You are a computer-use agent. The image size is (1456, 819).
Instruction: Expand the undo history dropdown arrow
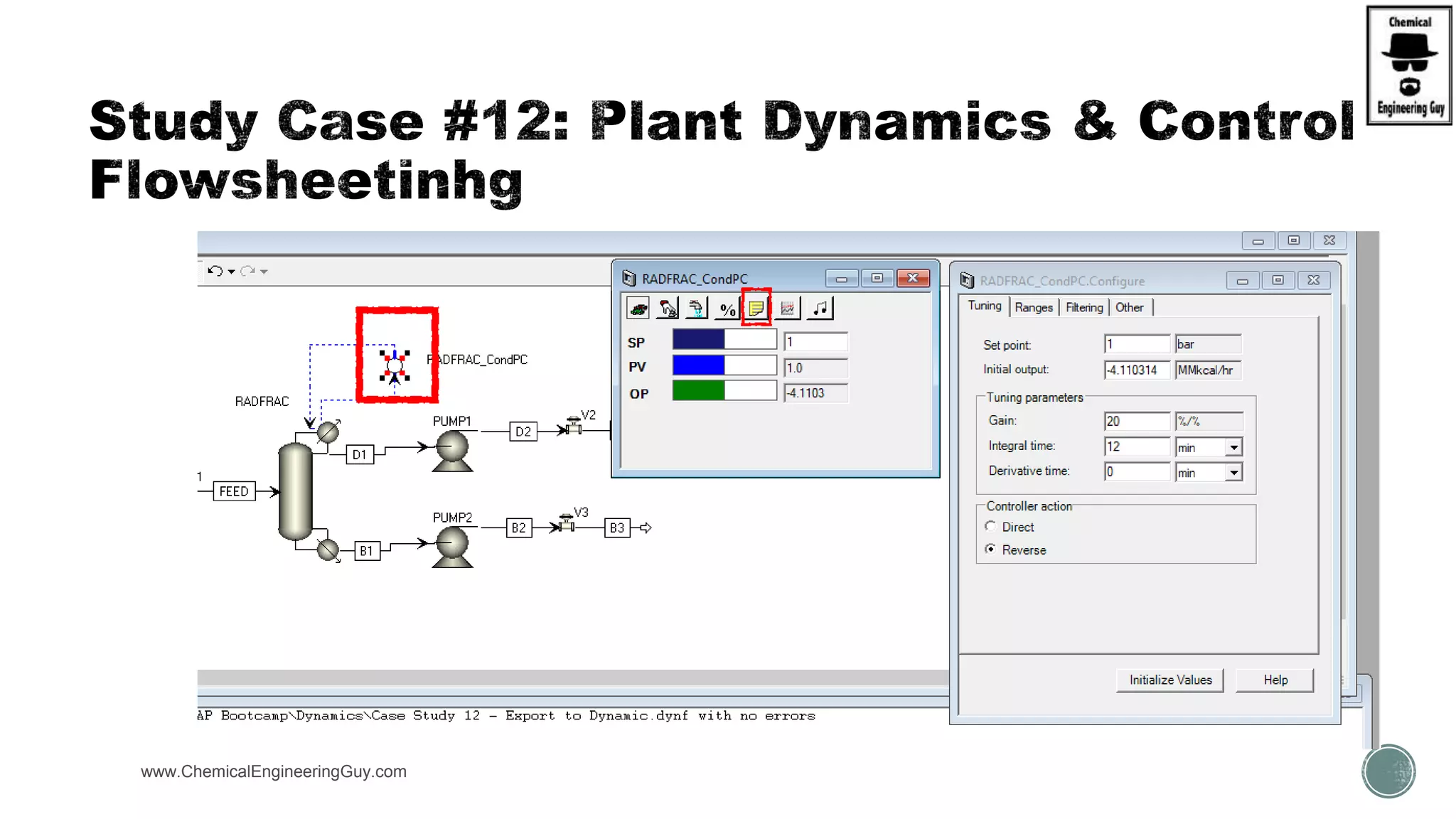(x=232, y=272)
